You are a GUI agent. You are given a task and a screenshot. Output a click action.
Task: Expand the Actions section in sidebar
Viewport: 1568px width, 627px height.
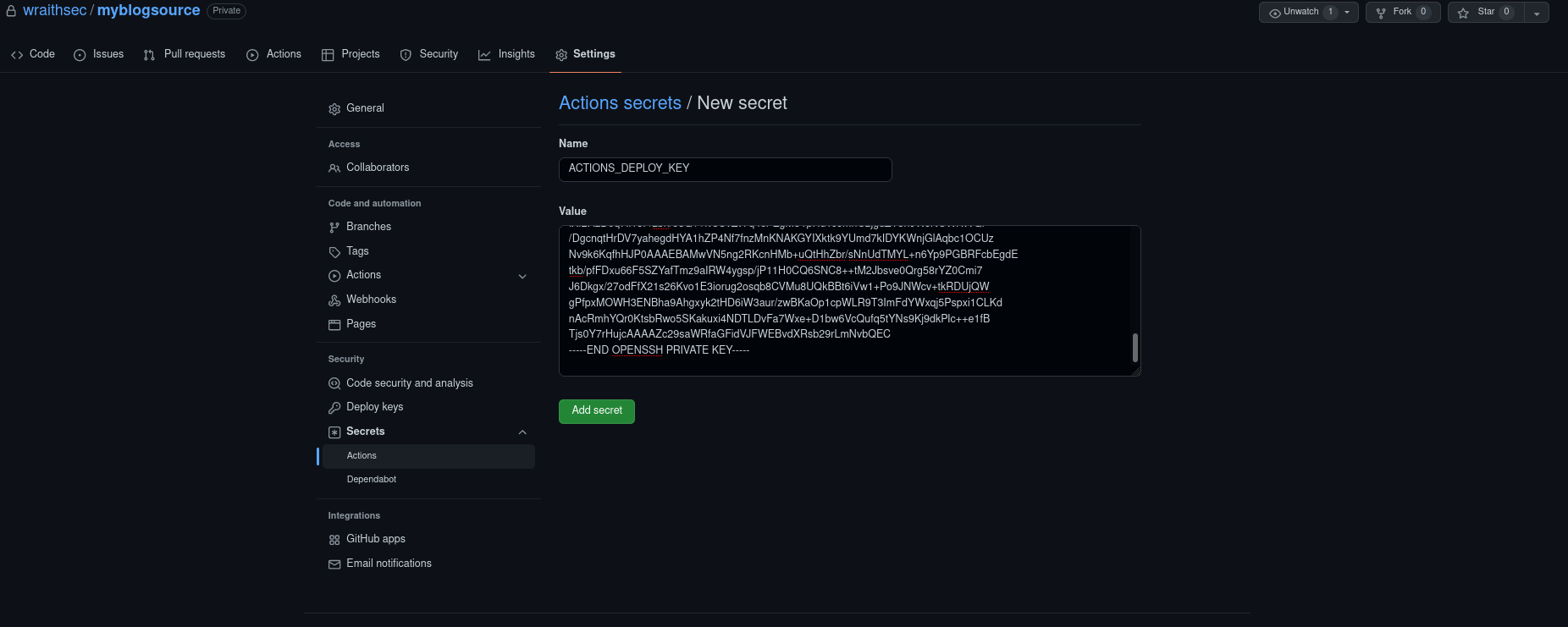(522, 276)
